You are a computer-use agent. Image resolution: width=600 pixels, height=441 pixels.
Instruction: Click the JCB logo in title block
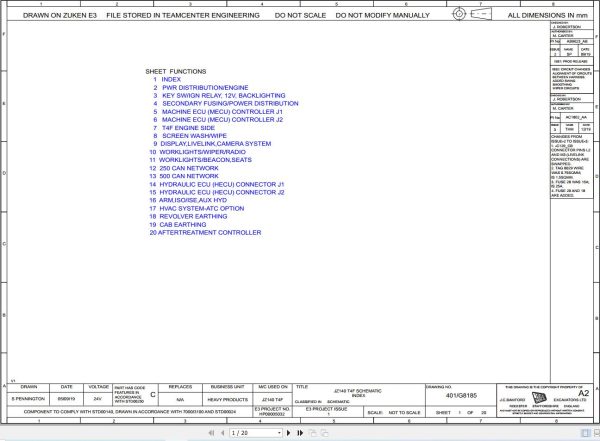pyautogui.click(x=539, y=398)
